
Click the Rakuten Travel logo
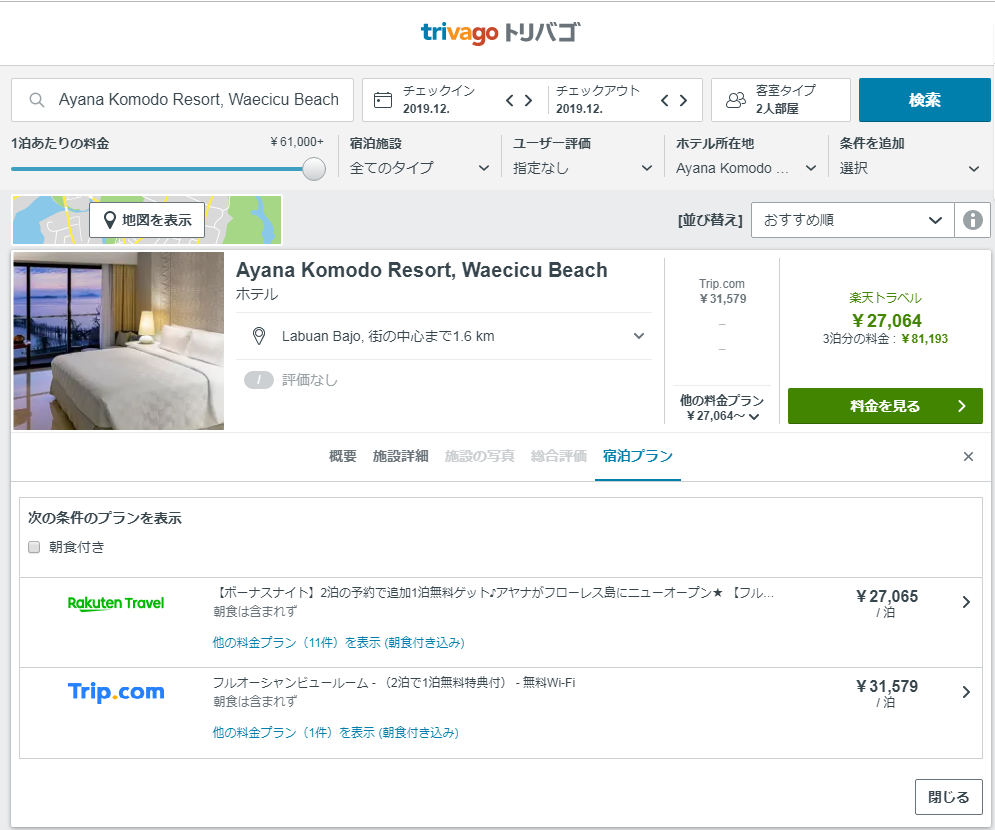coord(115,603)
